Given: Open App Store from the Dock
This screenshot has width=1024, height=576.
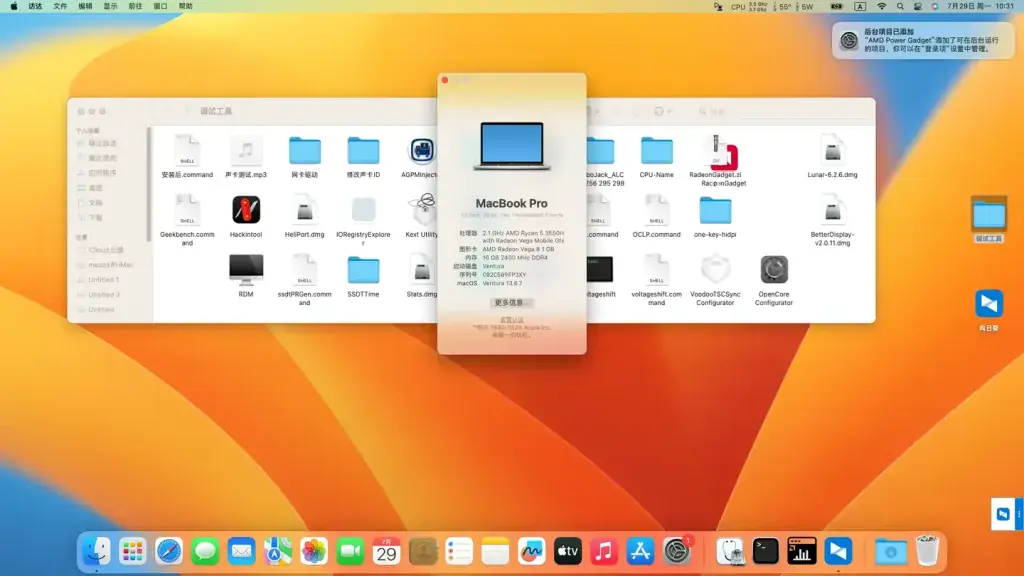Looking at the screenshot, I should click(640, 552).
